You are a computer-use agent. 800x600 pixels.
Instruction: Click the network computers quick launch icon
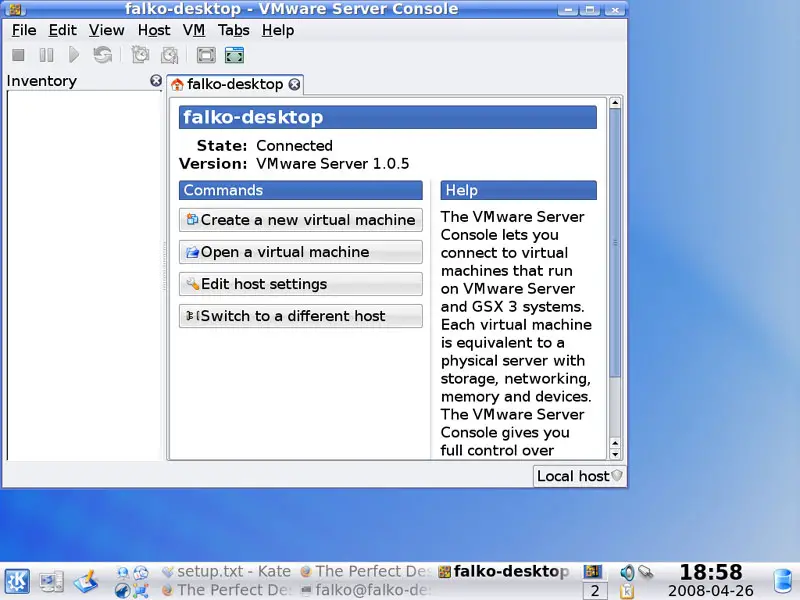click(x=141, y=591)
